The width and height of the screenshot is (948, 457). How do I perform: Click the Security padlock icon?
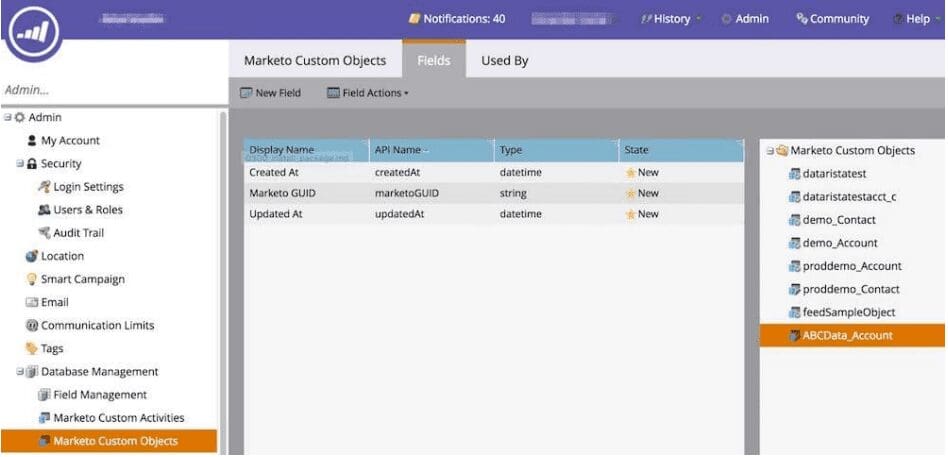coord(31,164)
